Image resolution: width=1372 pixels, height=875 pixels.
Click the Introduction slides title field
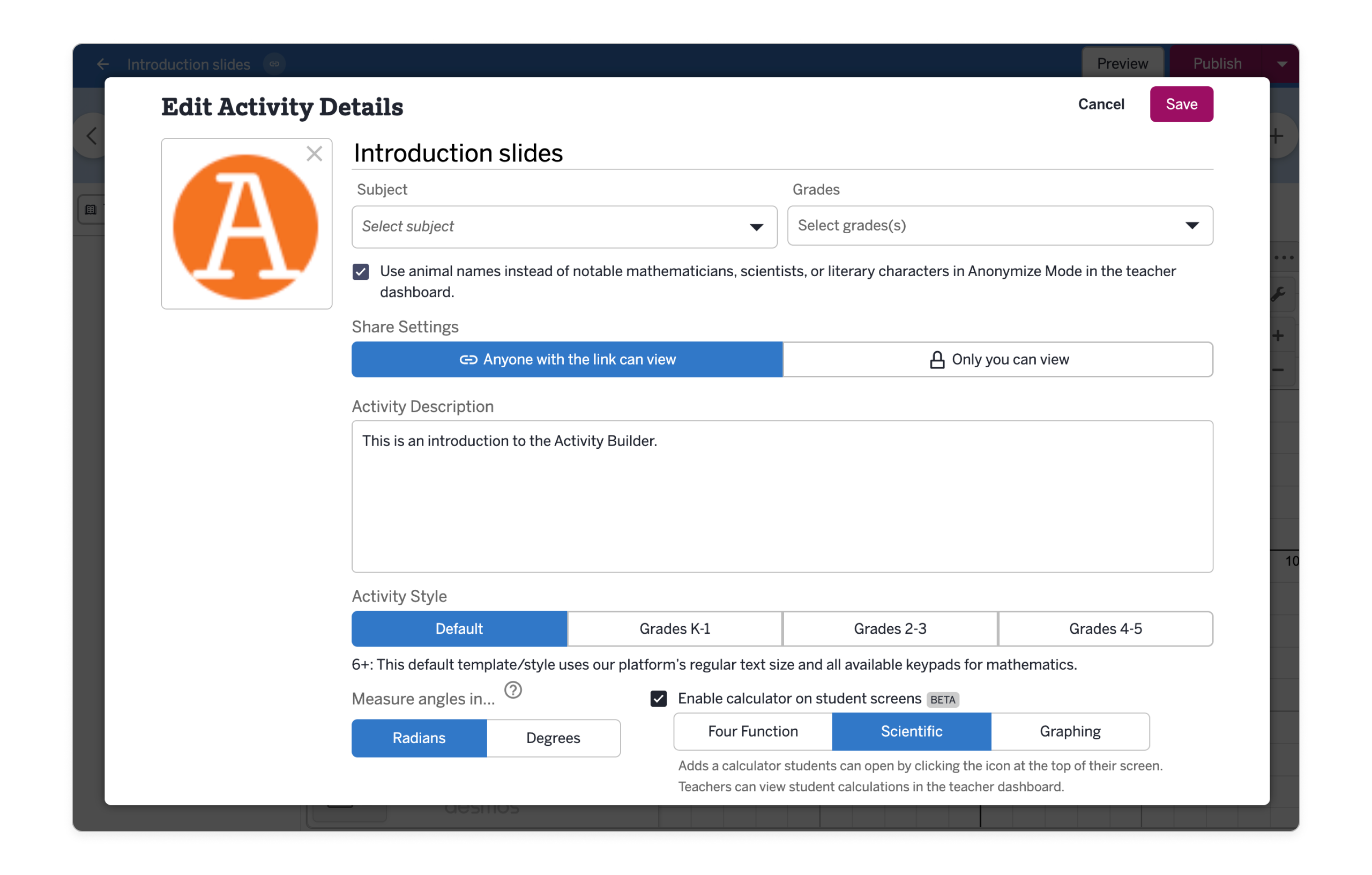coord(782,153)
